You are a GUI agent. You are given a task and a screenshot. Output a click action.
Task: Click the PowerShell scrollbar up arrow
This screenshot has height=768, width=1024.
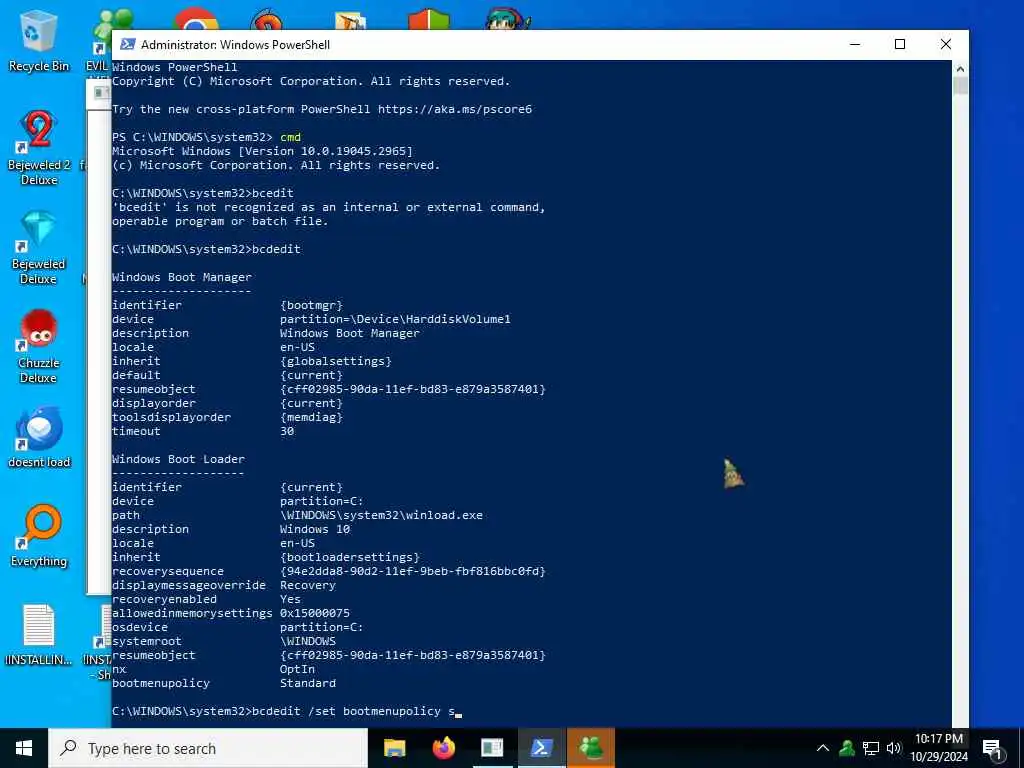pyautogui.click(x=960, y=69)
